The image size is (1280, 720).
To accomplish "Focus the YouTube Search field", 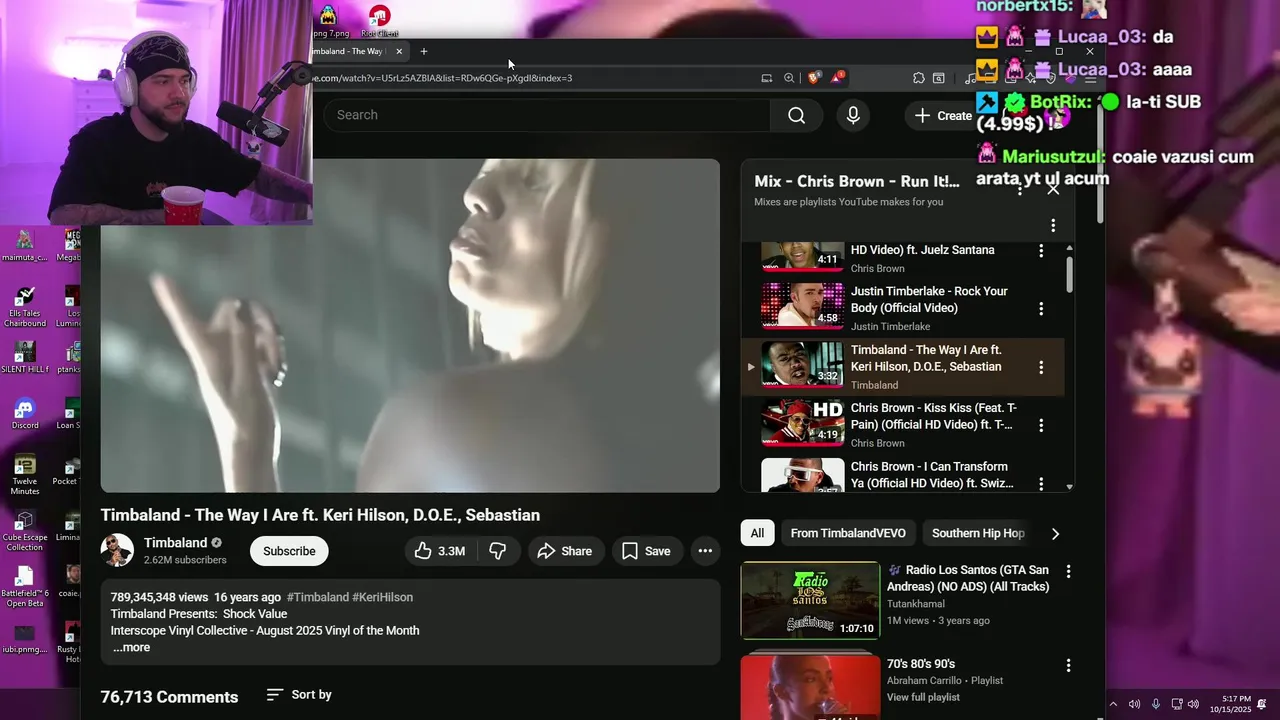I will click(x=546, y=115).
